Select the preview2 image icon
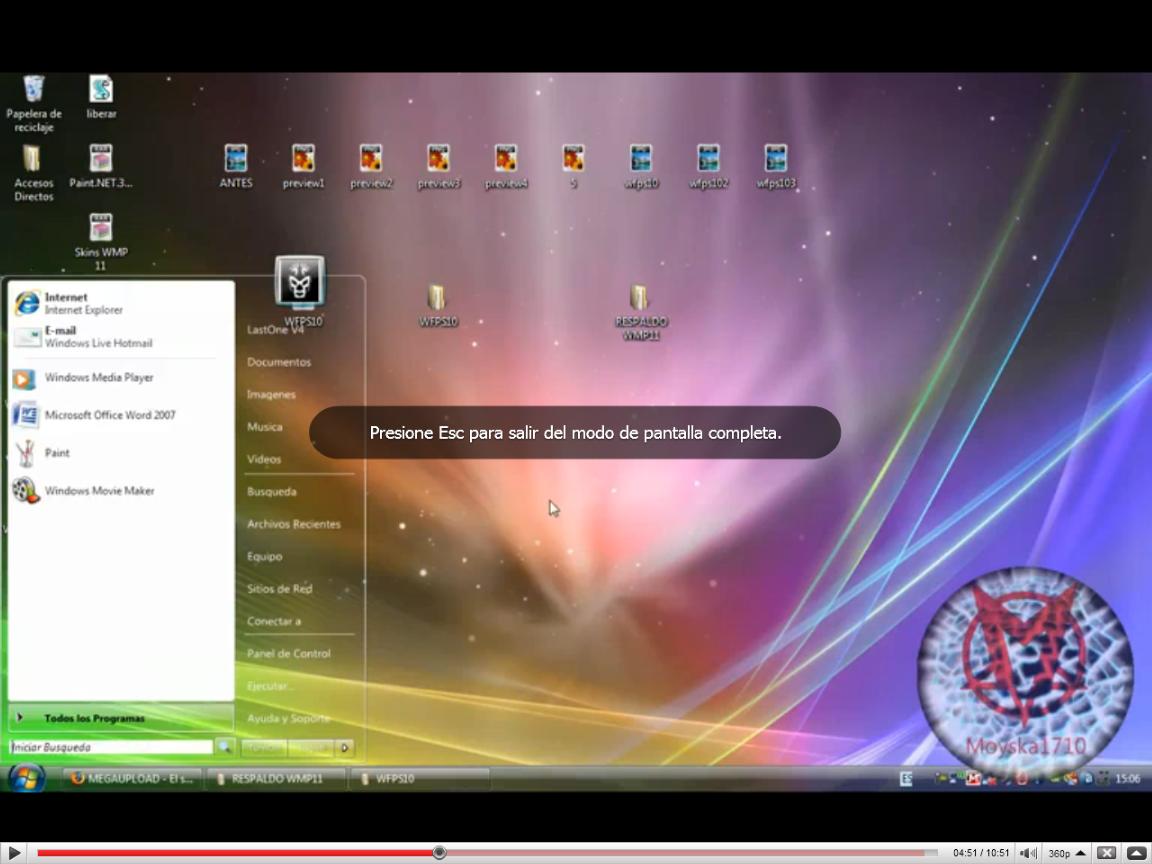This screenshot has height=864, width=1152. point(371,166)
